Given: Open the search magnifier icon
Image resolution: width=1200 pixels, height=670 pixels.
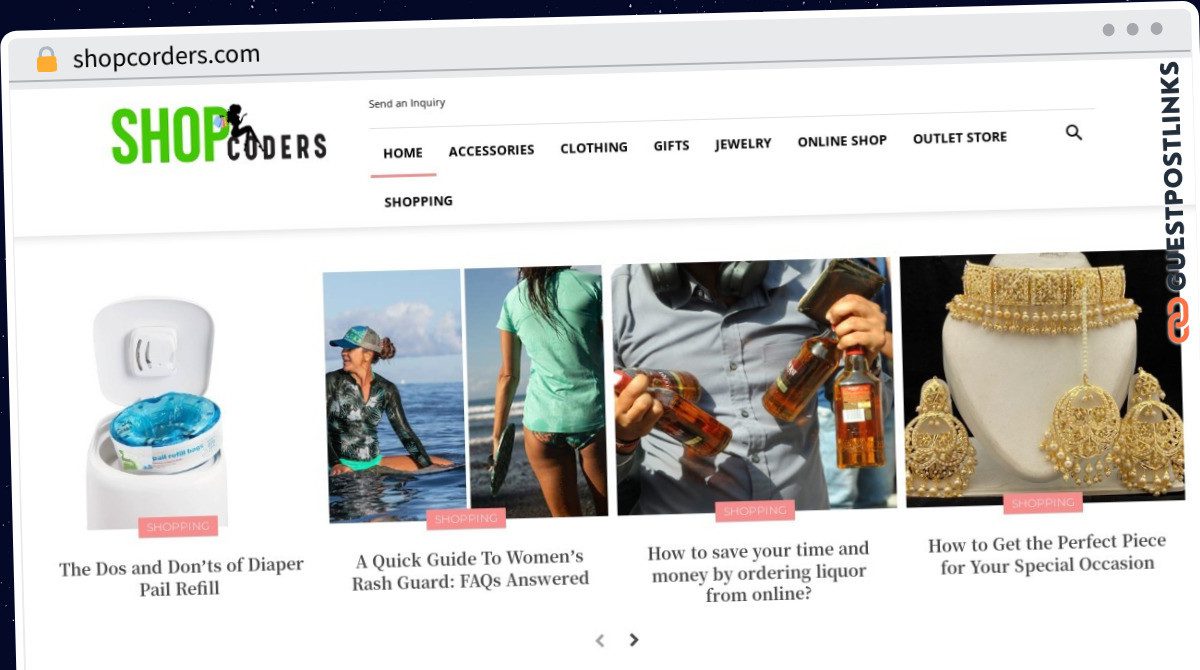Looking at the screenshot, I should [x=1074, y=132].
